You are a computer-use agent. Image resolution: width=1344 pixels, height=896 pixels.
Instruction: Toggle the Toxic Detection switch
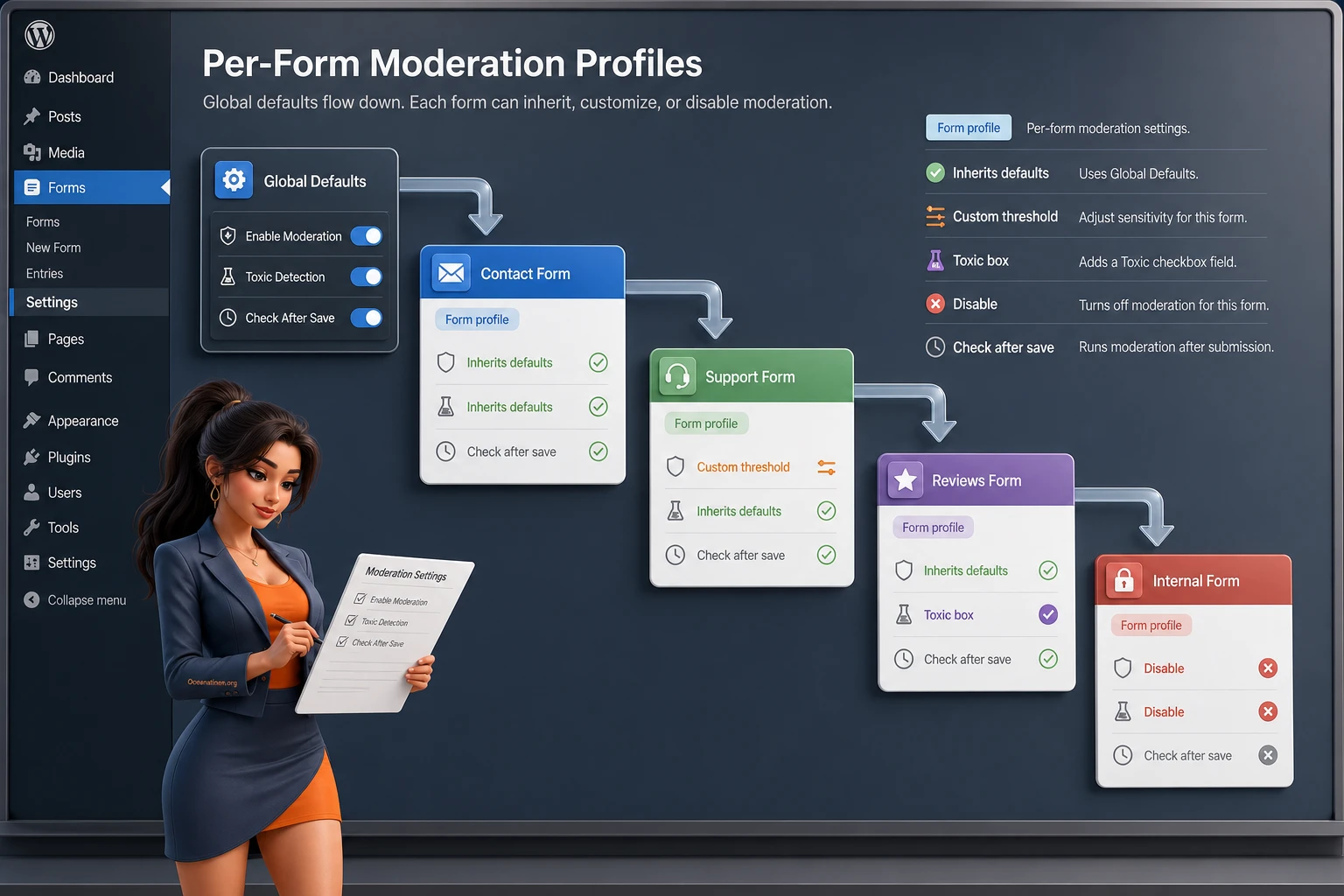(x=367, y=276)
